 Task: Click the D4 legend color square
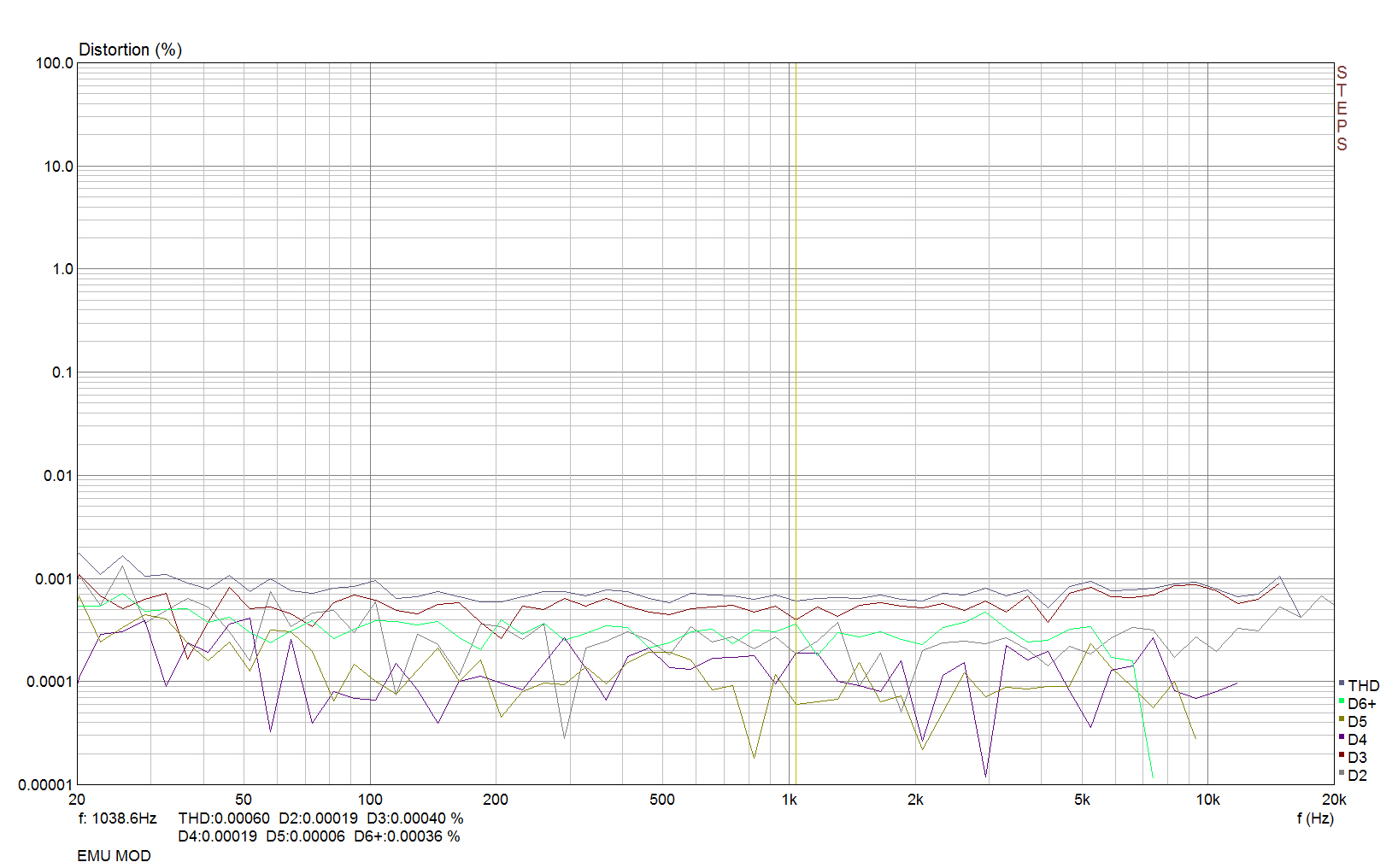point(1342,737)
